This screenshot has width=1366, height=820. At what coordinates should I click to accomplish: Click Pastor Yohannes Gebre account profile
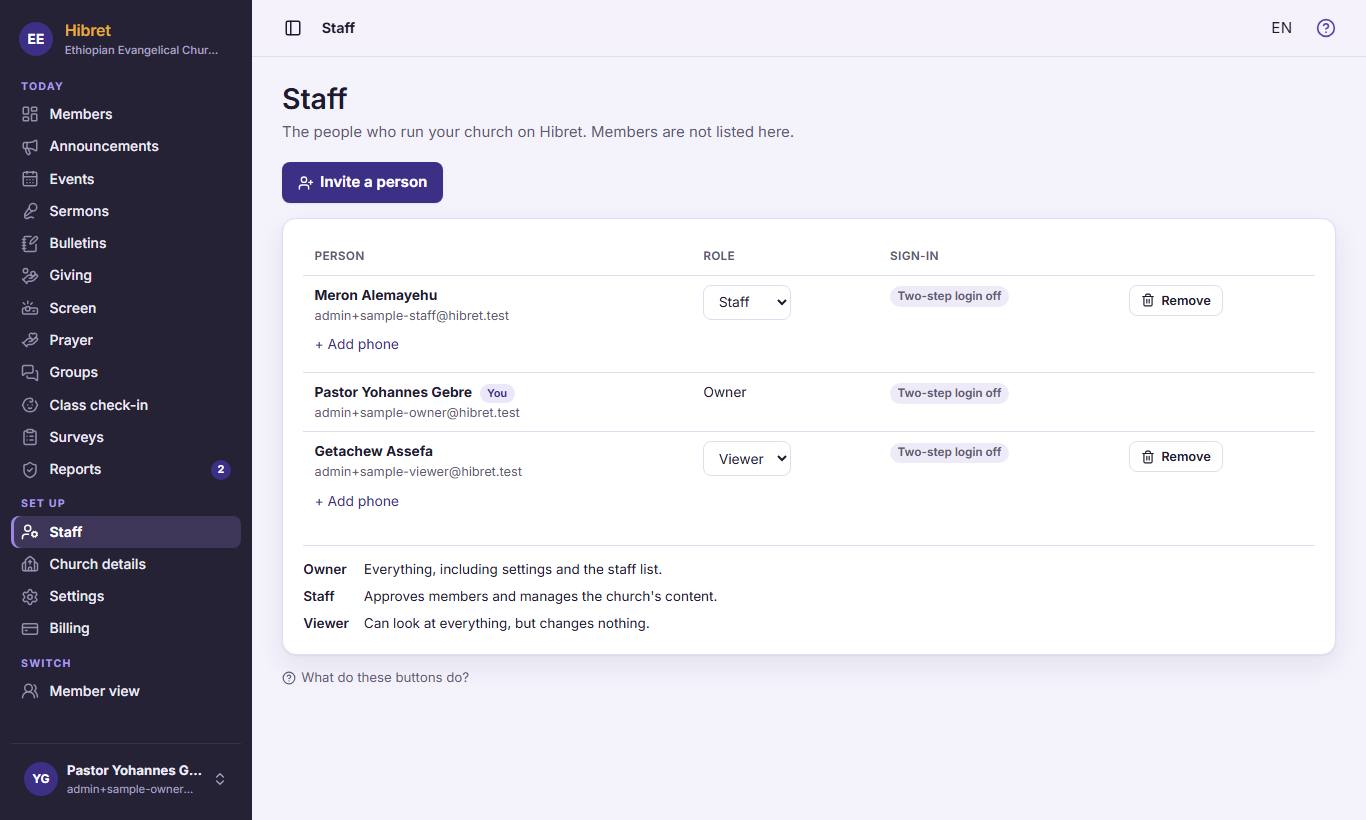(x=126, y=779)
